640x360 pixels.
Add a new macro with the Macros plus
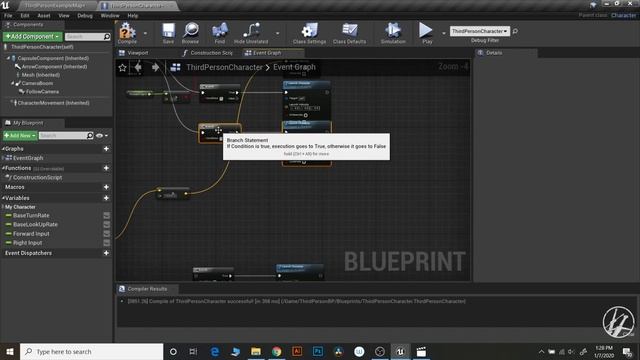click(106, 187)
